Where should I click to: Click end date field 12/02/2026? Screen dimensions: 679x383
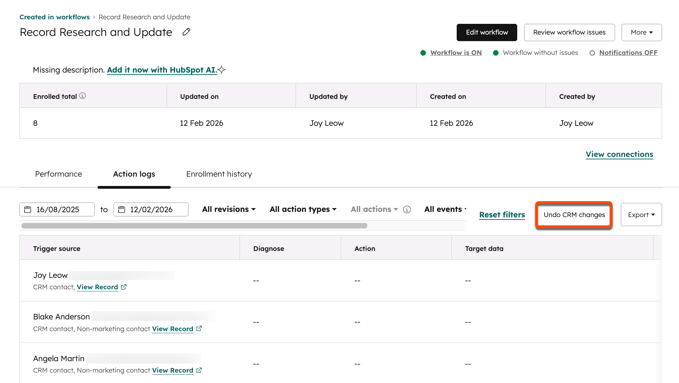[x=151, y=210]
